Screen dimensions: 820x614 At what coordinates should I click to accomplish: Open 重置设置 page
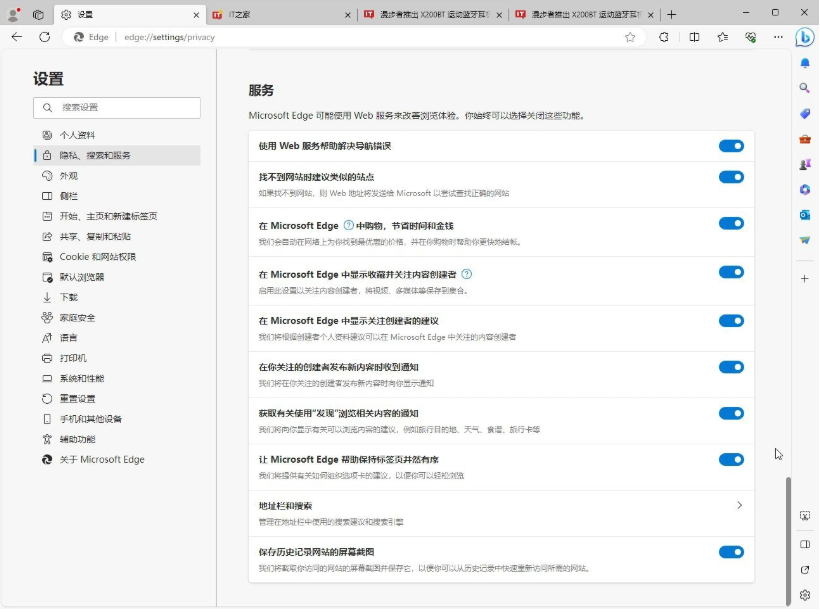[x=117, y=399]
